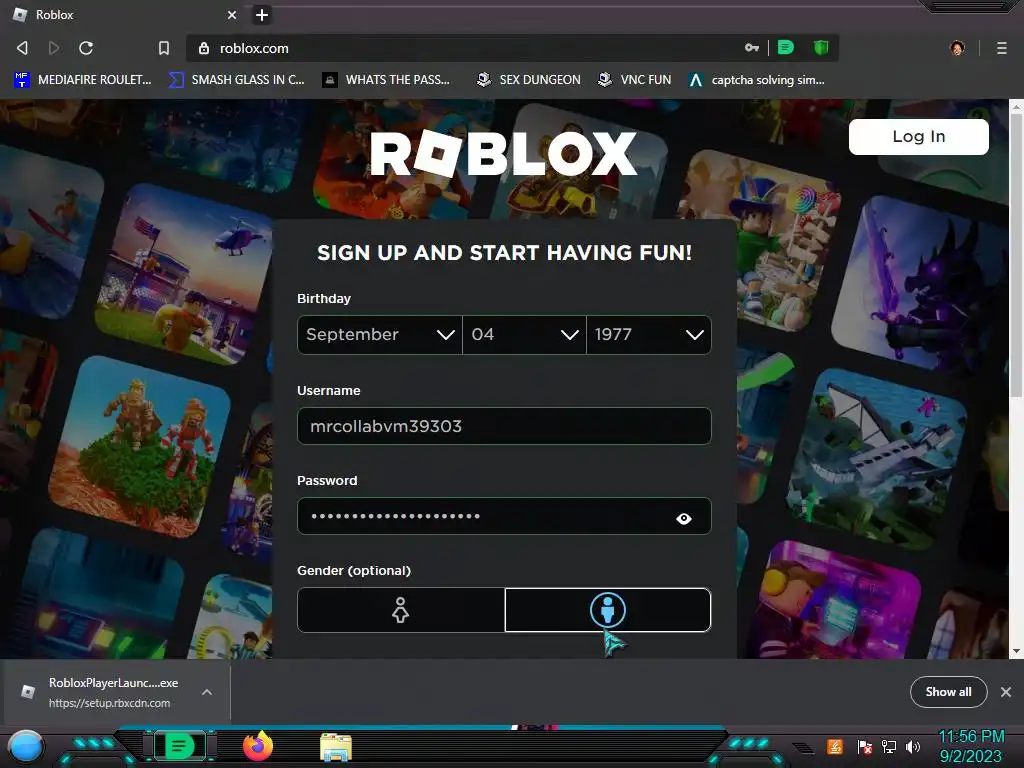Image resolution: width=1024 pixels, height=768 pixels.
Task: Toggle password visibility eye icon
Action: tap(684, 519)
